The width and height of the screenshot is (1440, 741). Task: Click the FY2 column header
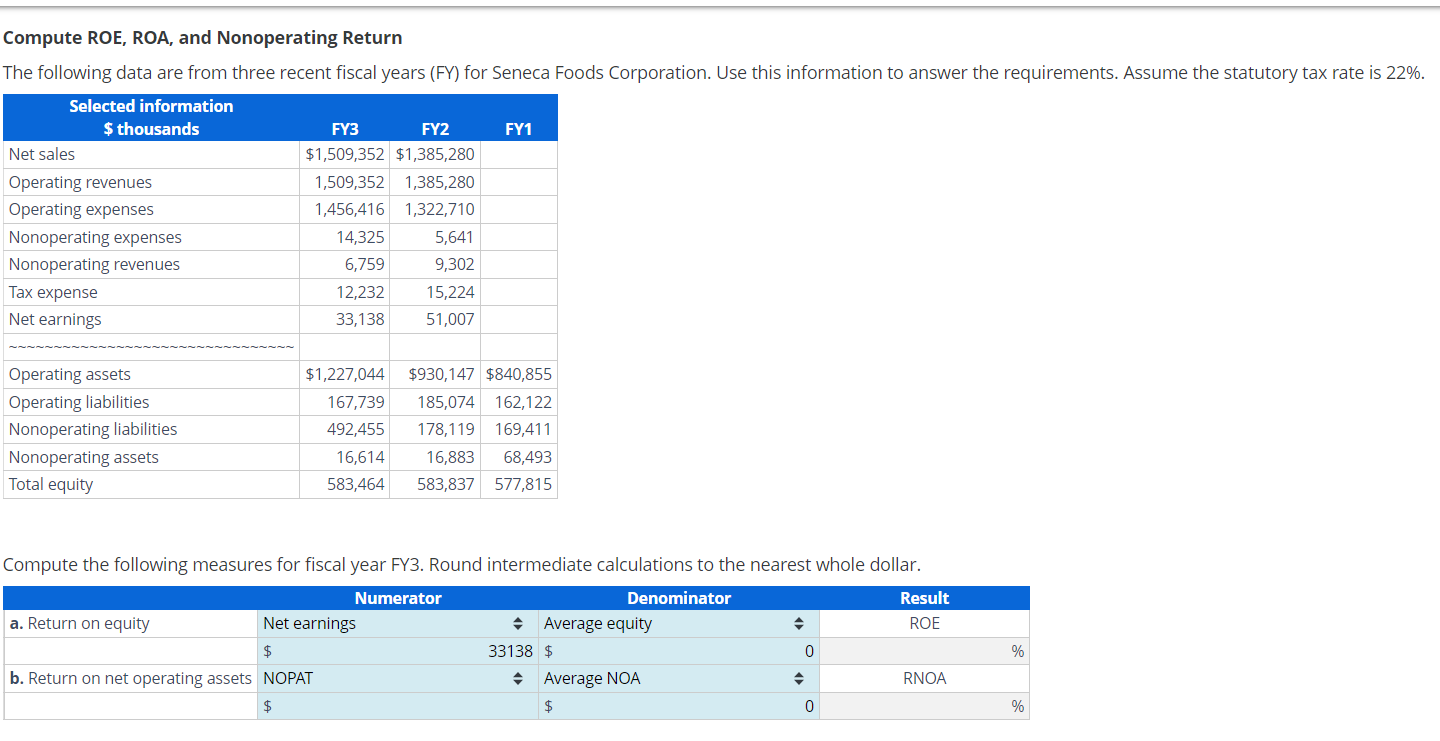click(x=435, y=128)
